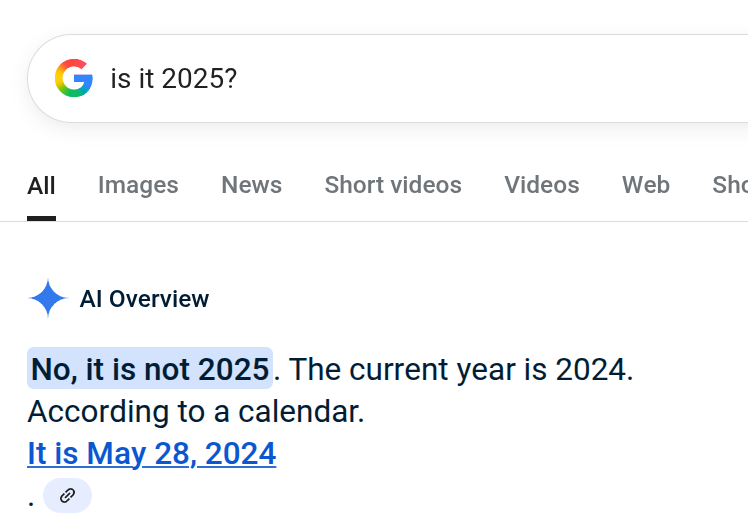Switch to the Images tab
This screenshot has width=748, height=524.
138,185
